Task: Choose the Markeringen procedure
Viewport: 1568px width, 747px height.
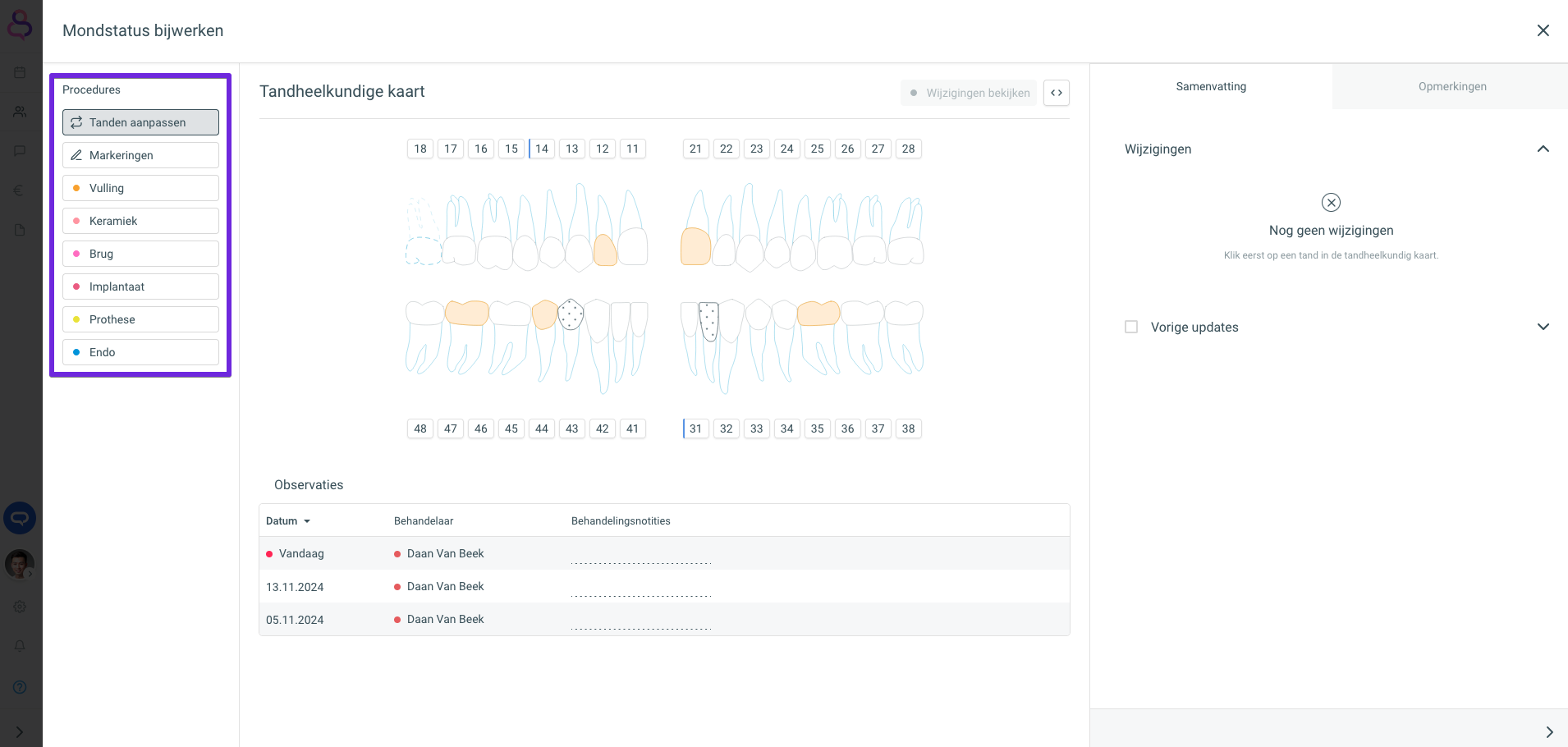Action: 140,155
